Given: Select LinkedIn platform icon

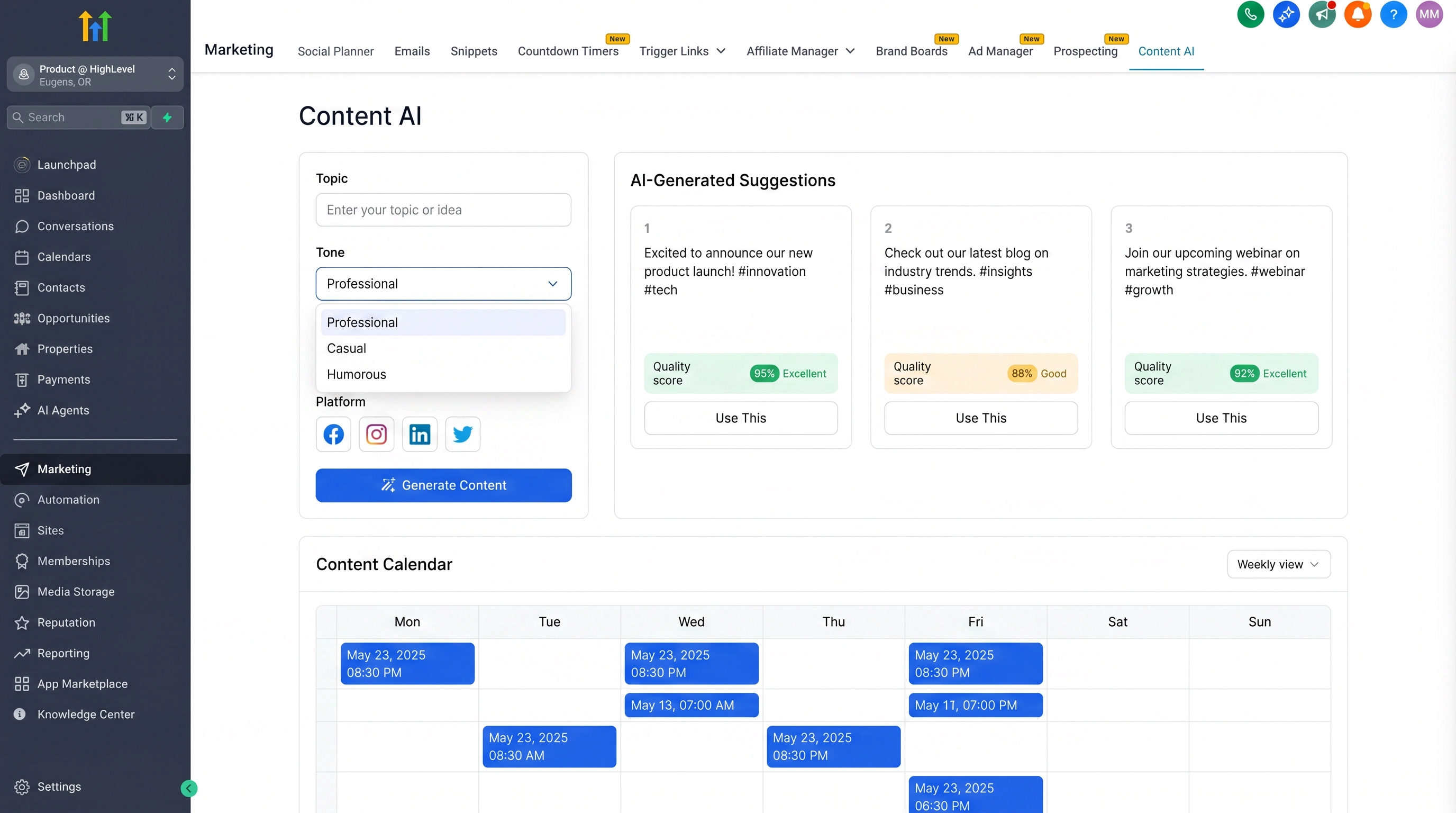Looking at the screenshot, I should point(420,434).
